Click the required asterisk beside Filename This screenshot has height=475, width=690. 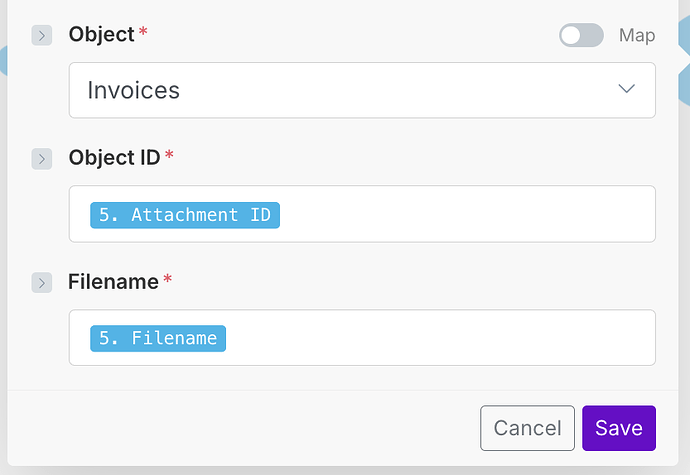(x=167, y=280)
